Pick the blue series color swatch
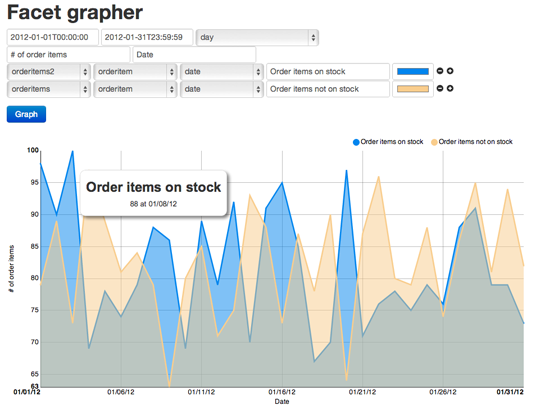The image size is (540, 414). (x=413, y=72)
